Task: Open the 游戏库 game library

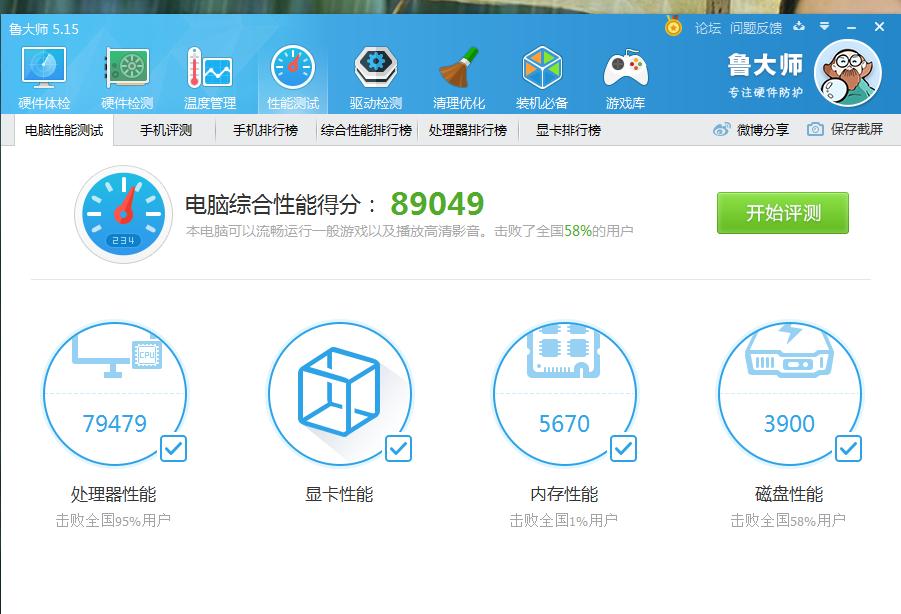Action: point(625,70)
